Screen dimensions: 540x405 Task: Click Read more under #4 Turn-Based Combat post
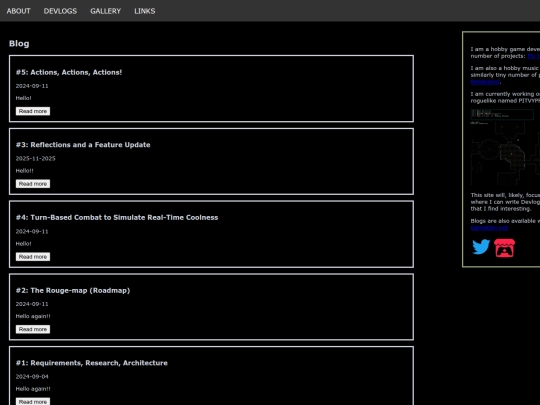click(33, 257)
